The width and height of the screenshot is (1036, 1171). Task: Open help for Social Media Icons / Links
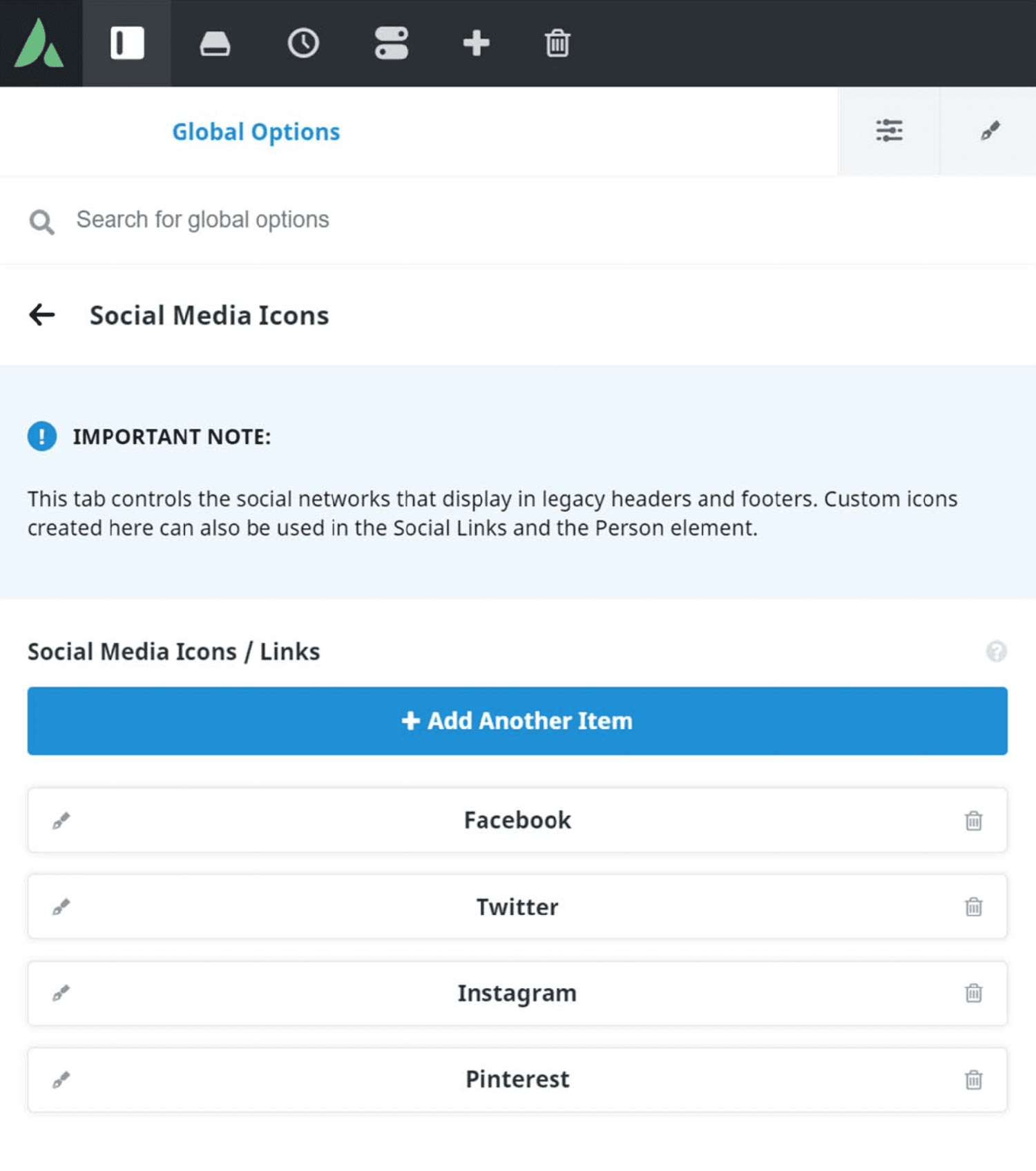point(996,651)
